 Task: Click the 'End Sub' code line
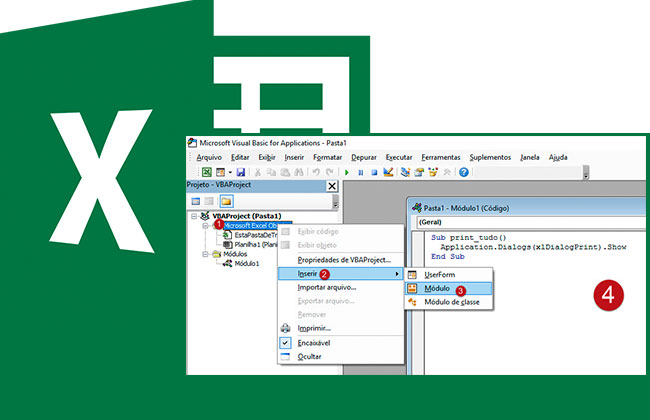pyautogui.click(x=448, y=257)
